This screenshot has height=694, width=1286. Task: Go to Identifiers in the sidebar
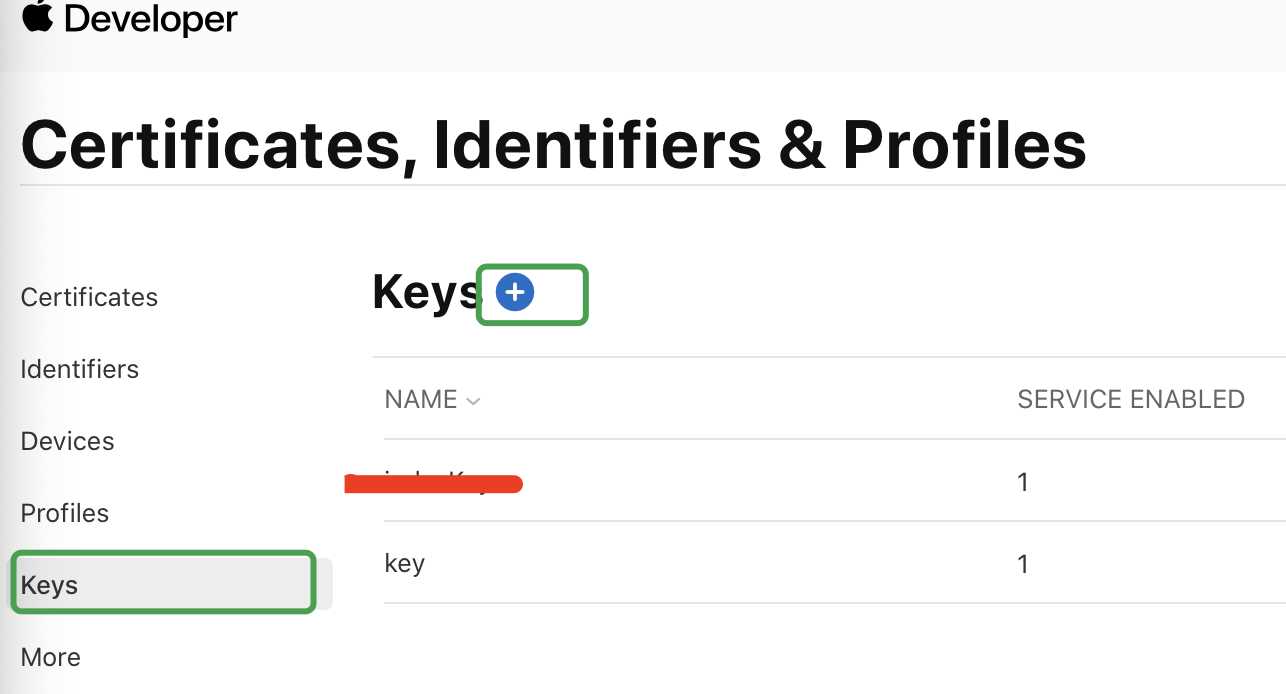click(x=79, y=369)
